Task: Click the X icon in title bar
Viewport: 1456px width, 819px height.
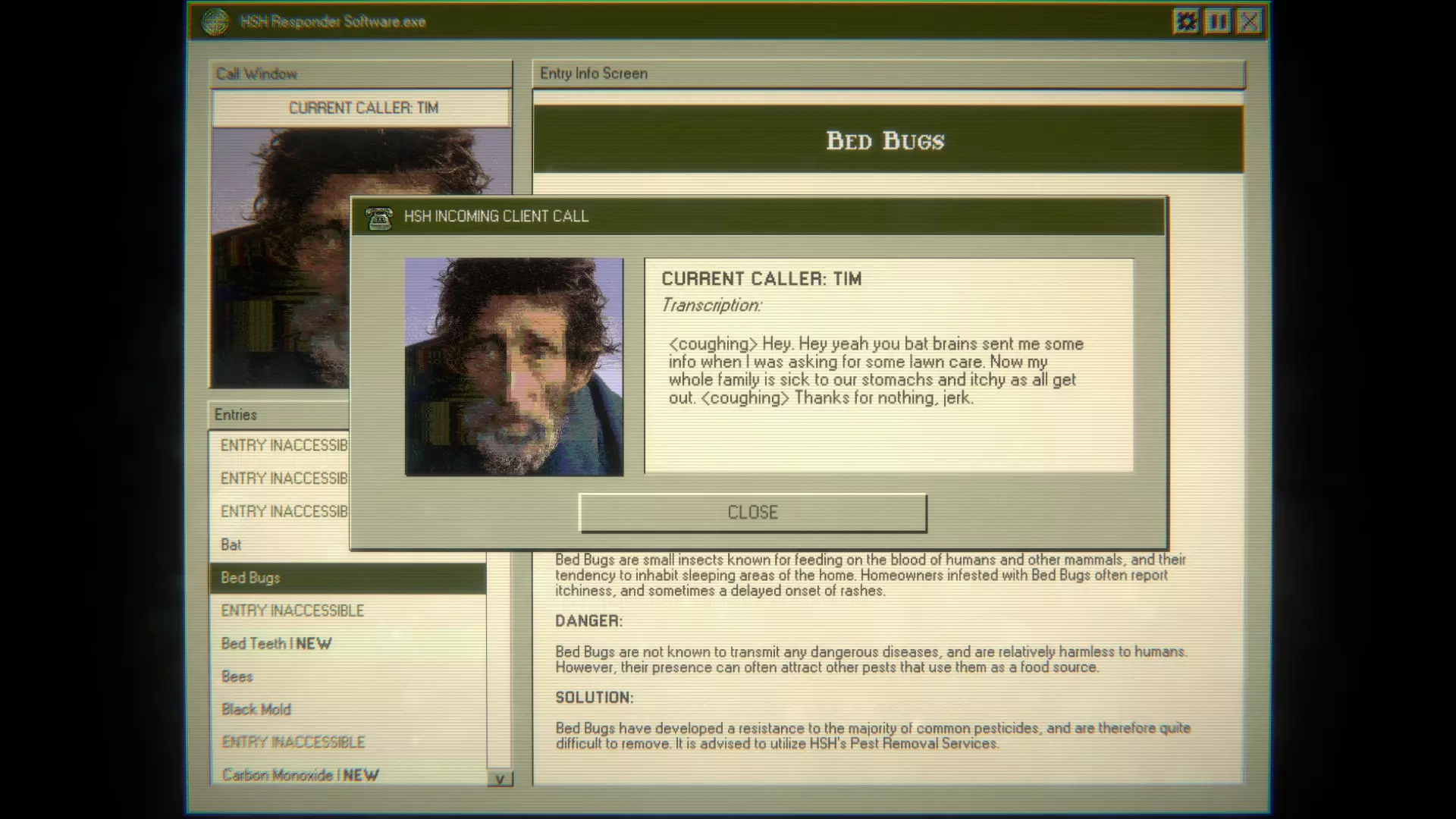Action: (x=1250, y=21)
